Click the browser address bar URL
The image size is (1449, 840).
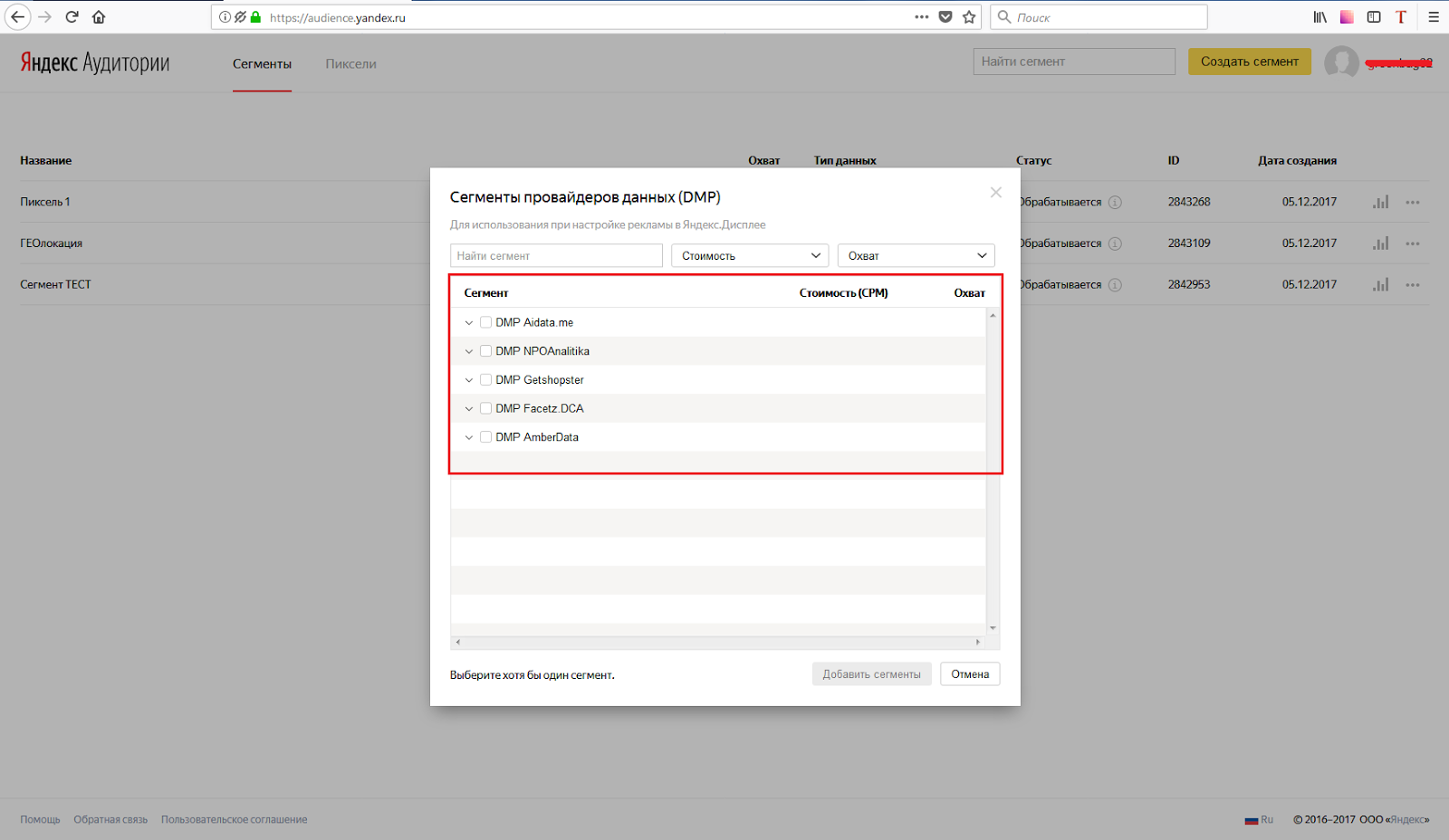337,17
